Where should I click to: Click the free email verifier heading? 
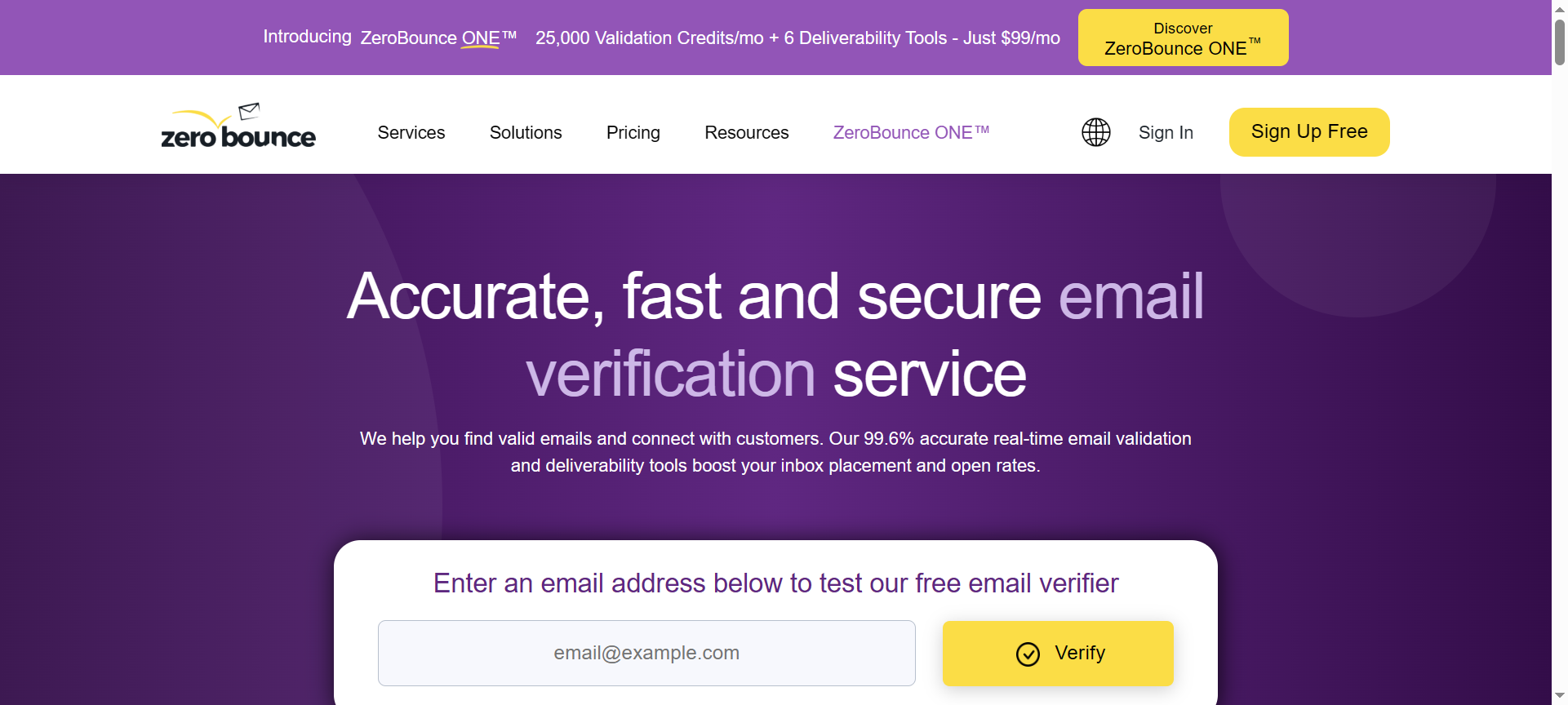click(x=775, y=583)
